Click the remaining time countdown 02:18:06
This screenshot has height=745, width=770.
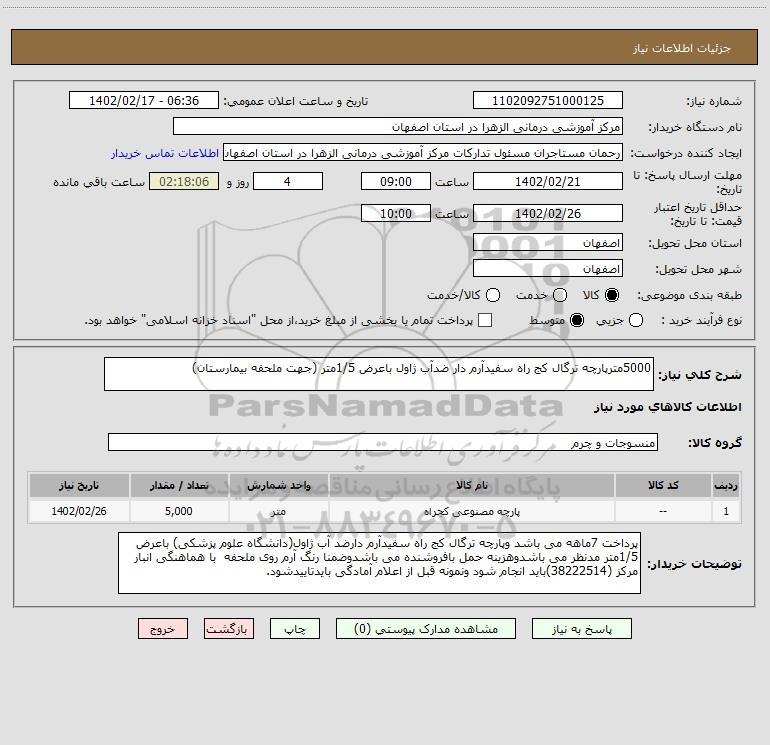click(x=184, y=182)
